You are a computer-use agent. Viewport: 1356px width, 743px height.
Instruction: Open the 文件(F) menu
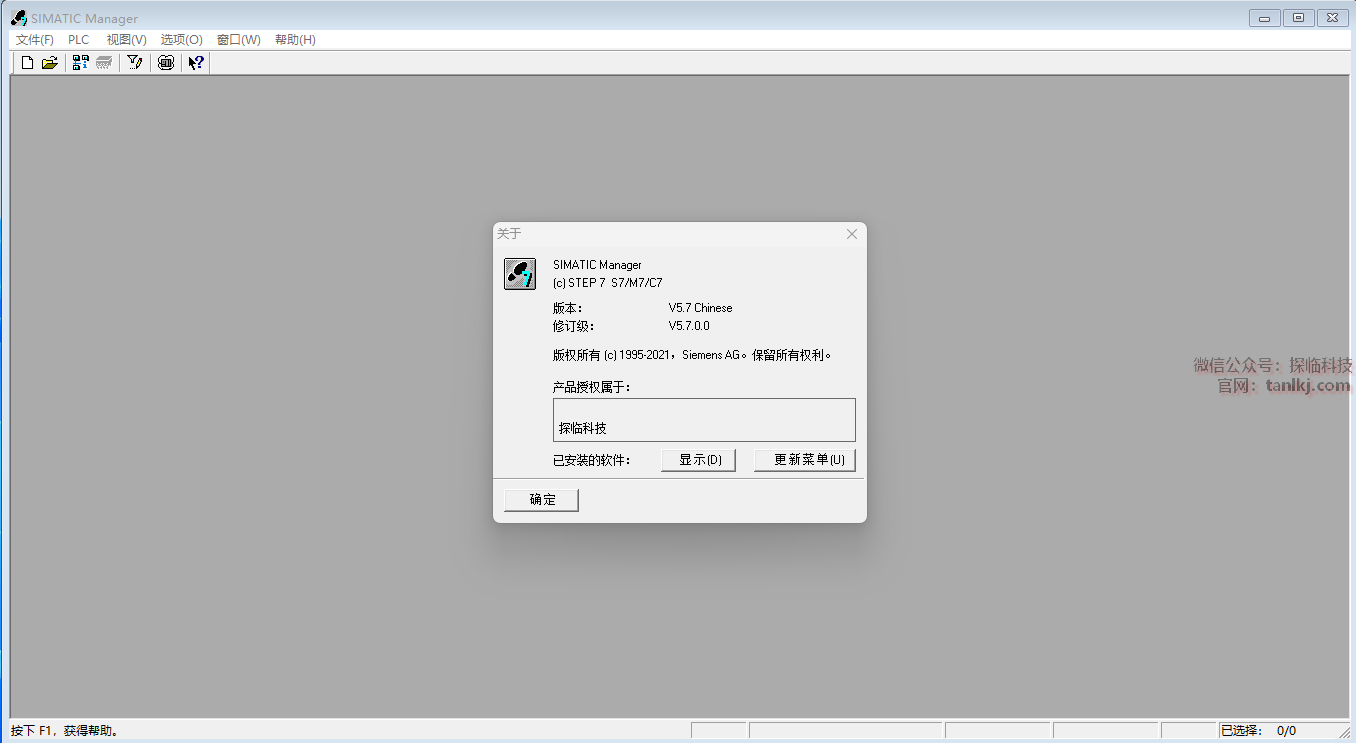(x=35, y=40)
